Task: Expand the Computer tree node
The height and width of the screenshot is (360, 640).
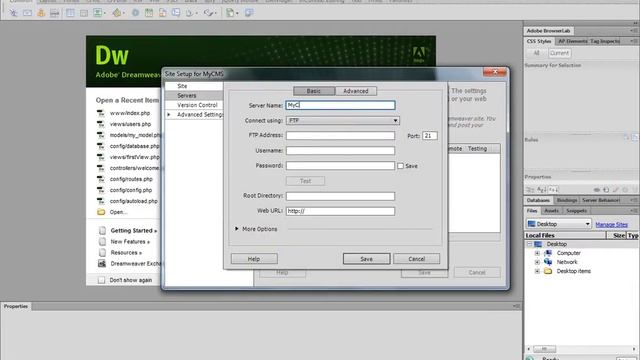Action: point(537,253)
